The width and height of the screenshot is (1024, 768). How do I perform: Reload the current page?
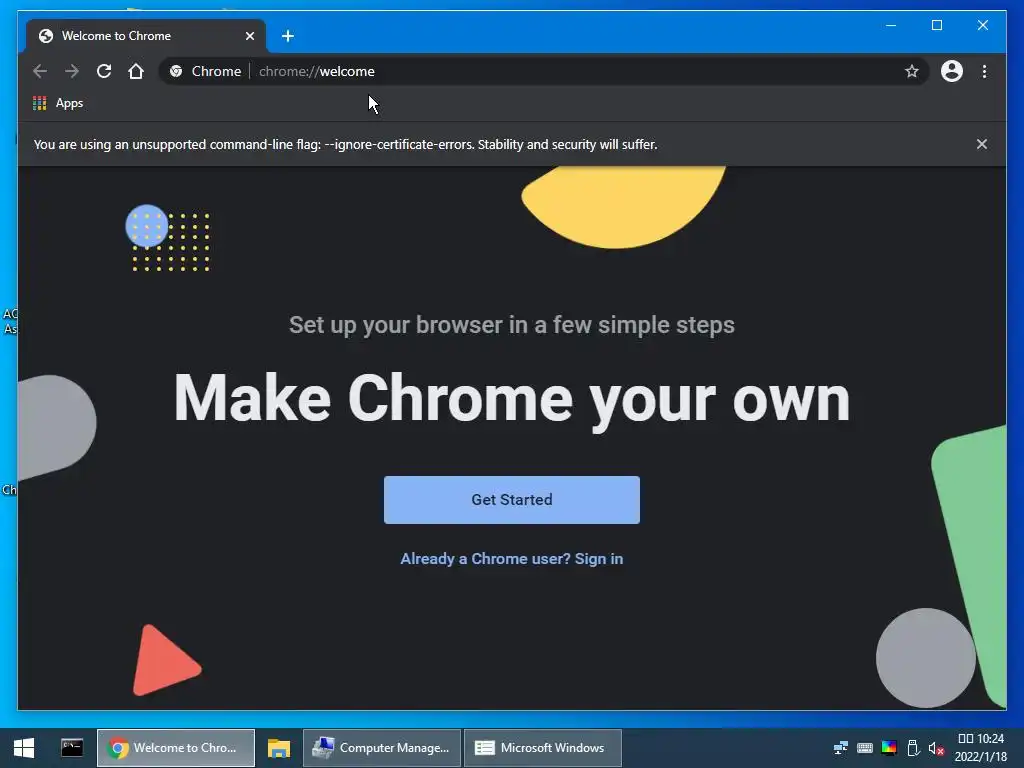[x=104, y=71]
